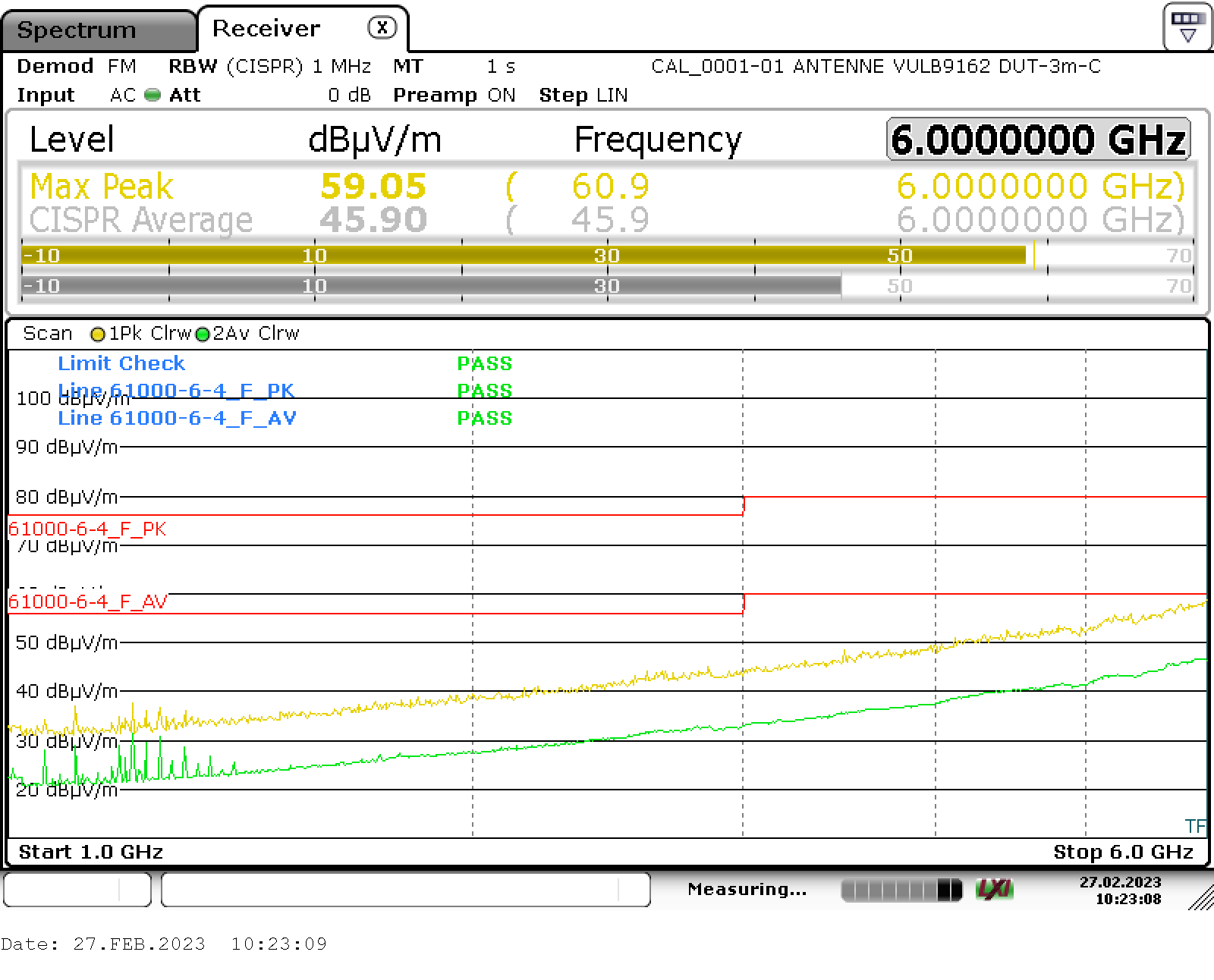Click the yellow 1Pk Clrw trace indicator
1214x980 pixels.
tap(97, 334)
